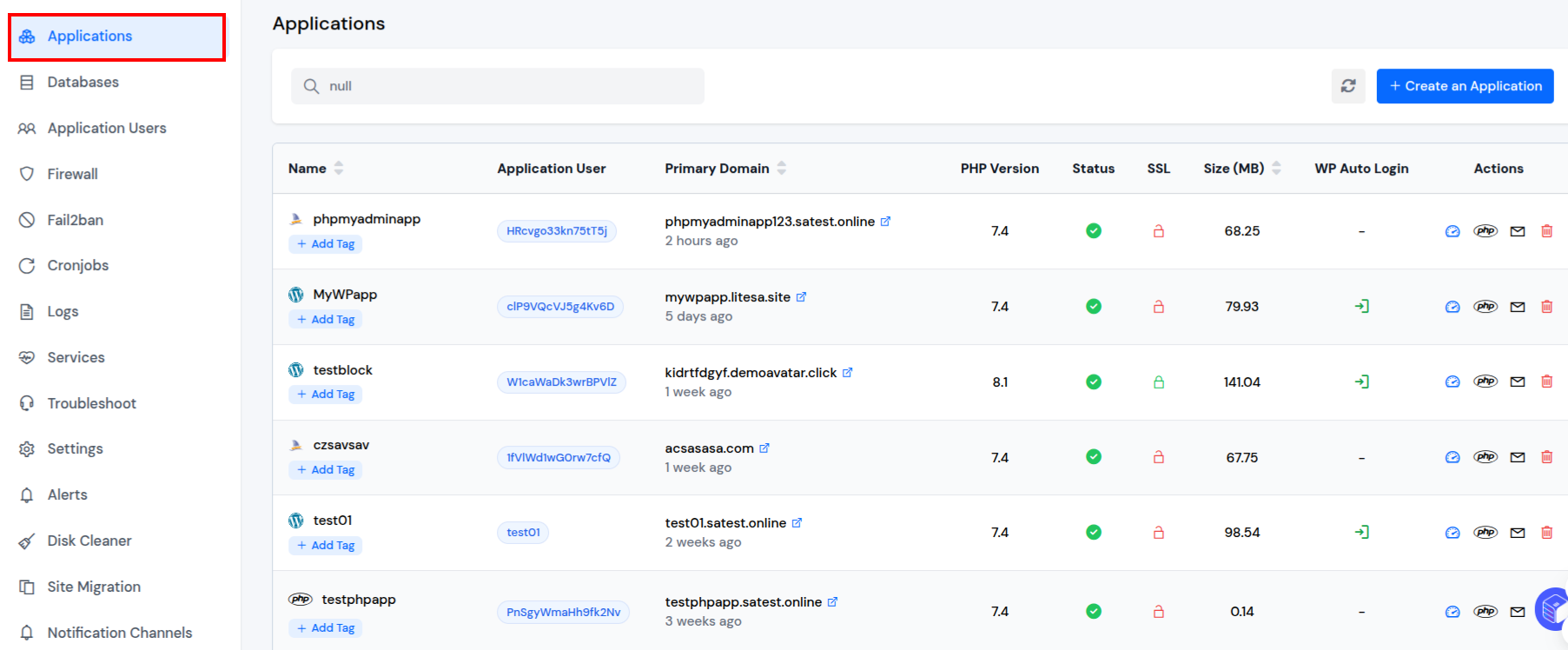Open dashboard icon for phpmyadminapp row
This screenshot has height=650, width=1568.
pyautogui.click(x=1452, y=231)
